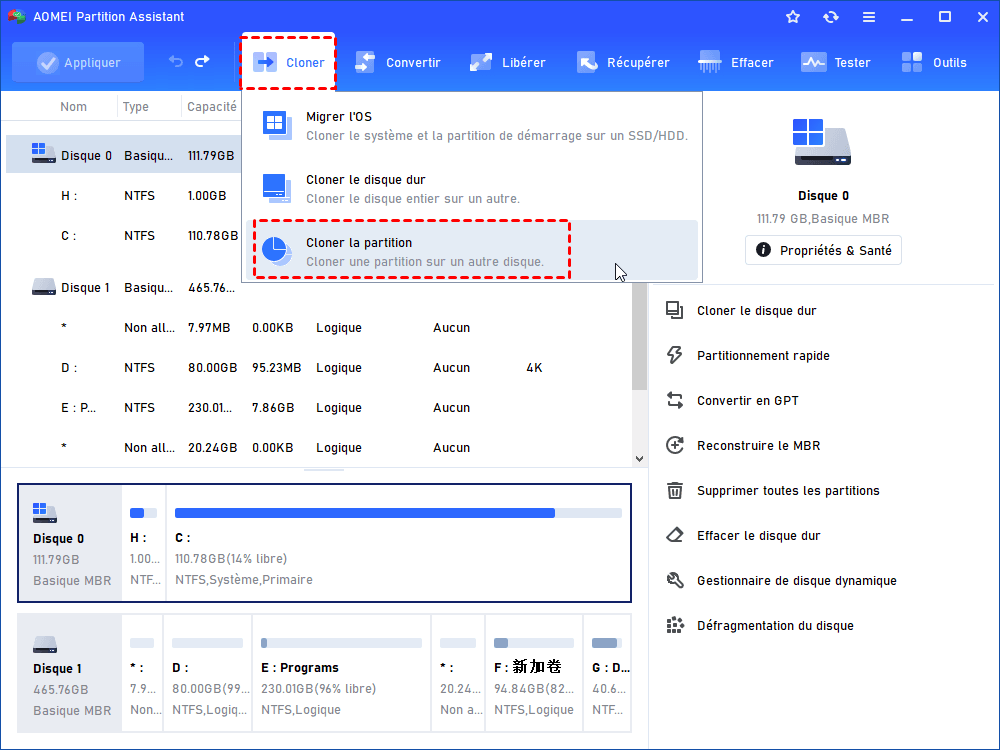Image resolution: width=1000 pixels, height=750 pixels.
Task: Click Gestionnaire de disque dynamique option
Action: [x=797, y=580]
